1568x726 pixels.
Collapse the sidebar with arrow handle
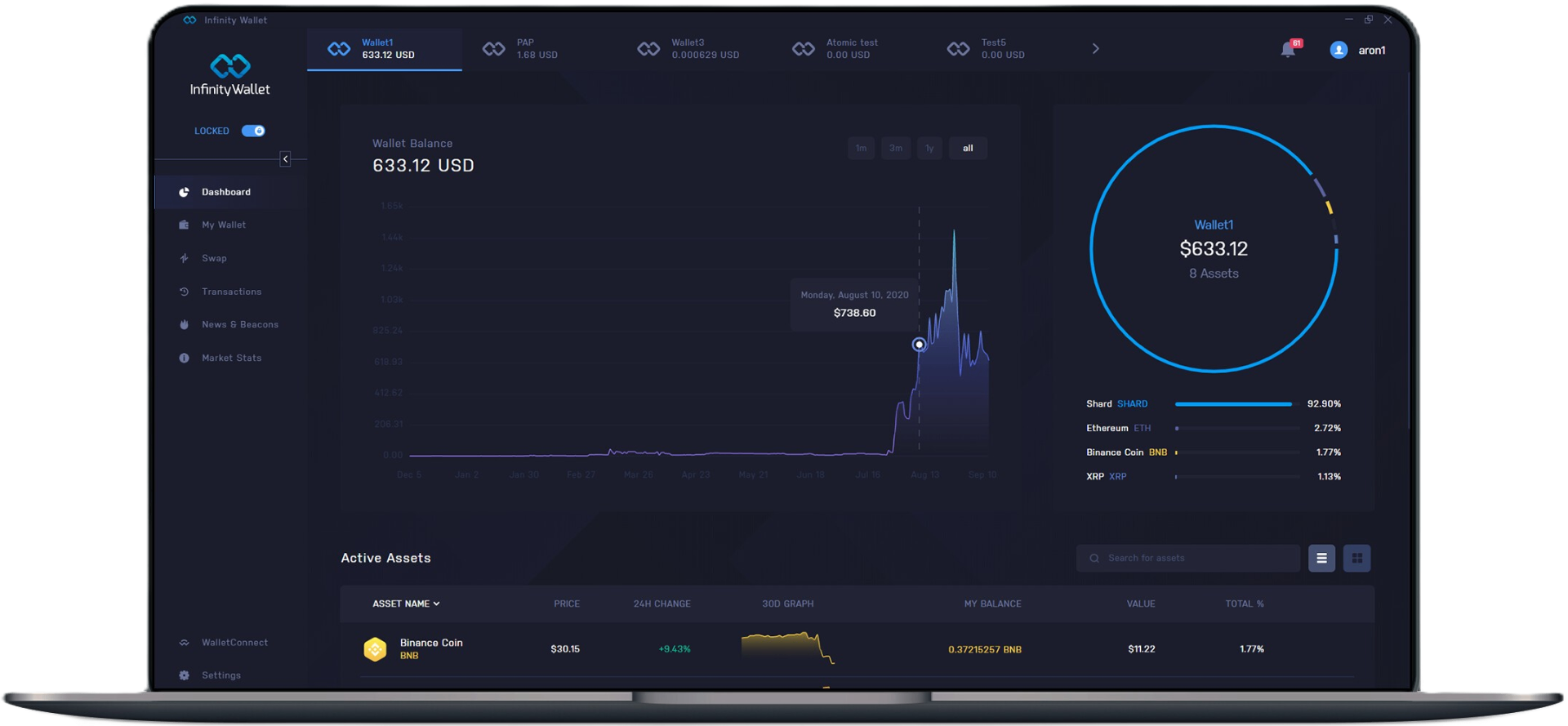click(x=285, y=159)
